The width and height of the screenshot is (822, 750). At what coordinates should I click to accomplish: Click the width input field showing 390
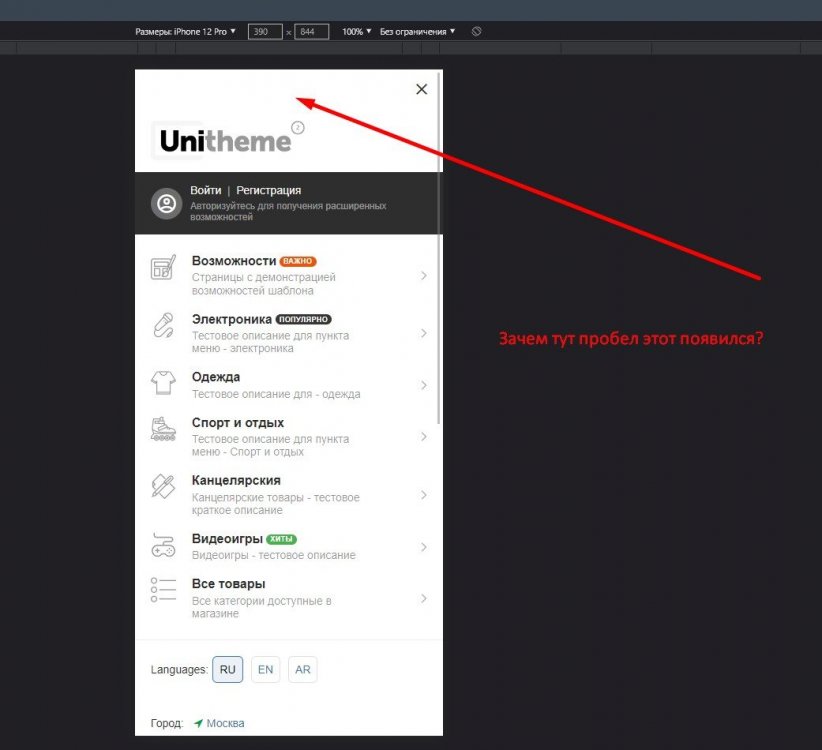267,31
